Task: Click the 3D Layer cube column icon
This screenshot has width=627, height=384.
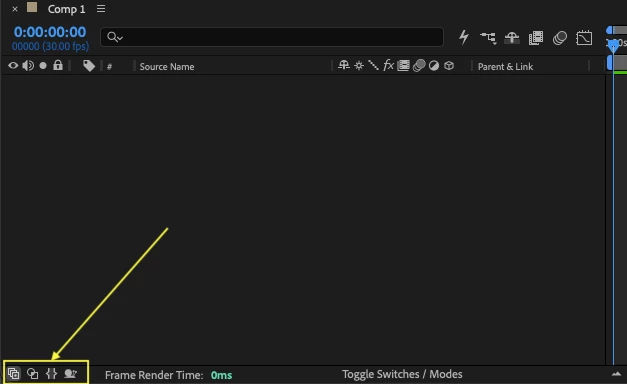Action: [449, 66]
